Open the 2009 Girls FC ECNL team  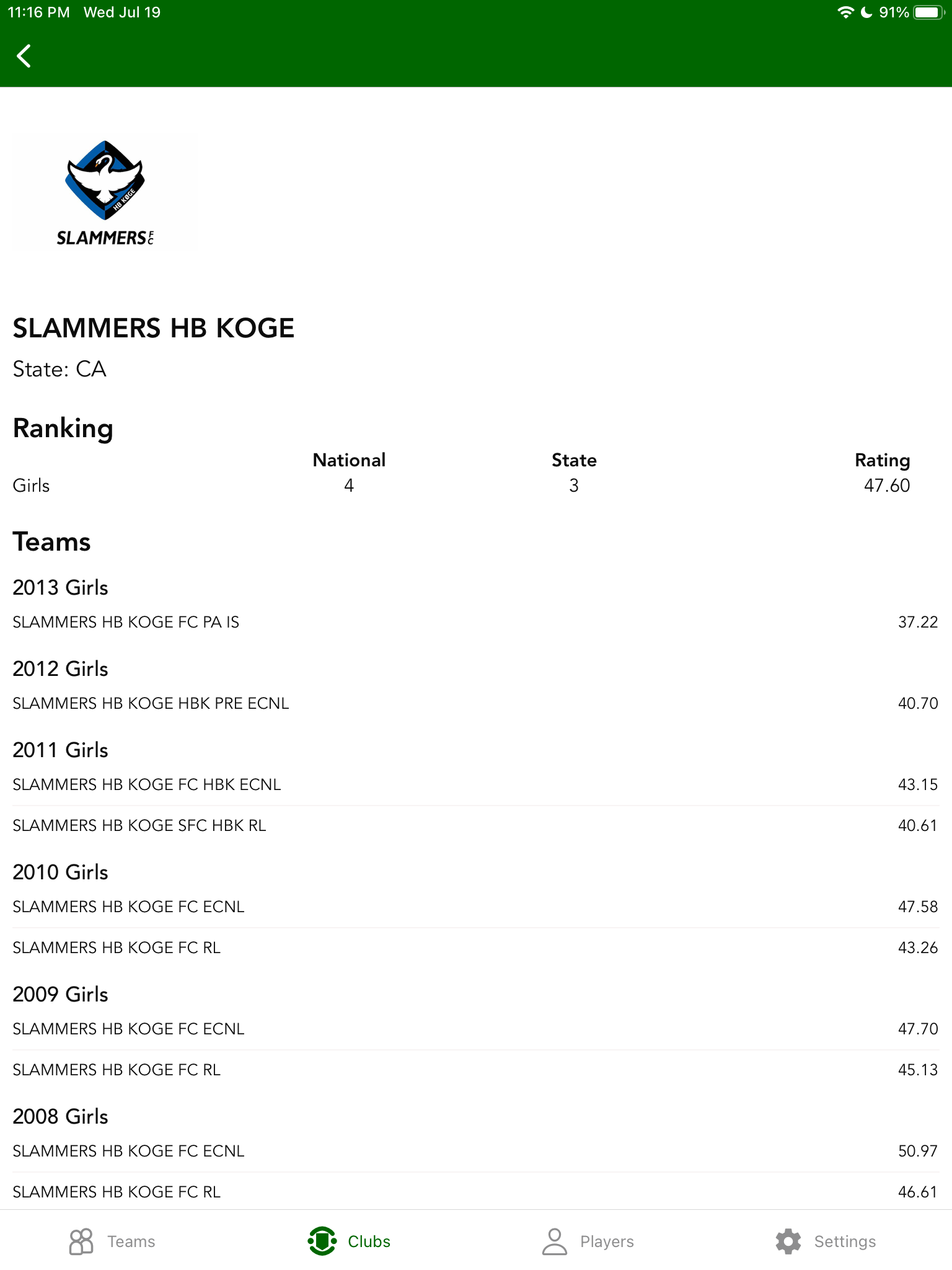tap(129, 1029)
